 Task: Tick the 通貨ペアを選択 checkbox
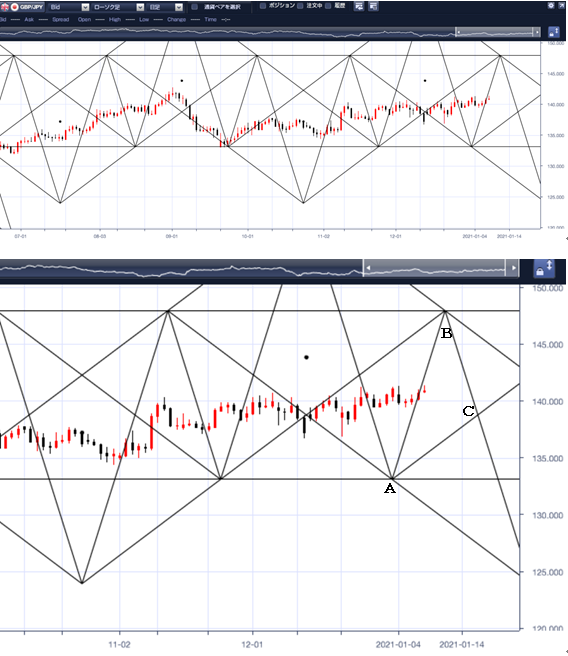pyautogui.click(x=194, y=7)
